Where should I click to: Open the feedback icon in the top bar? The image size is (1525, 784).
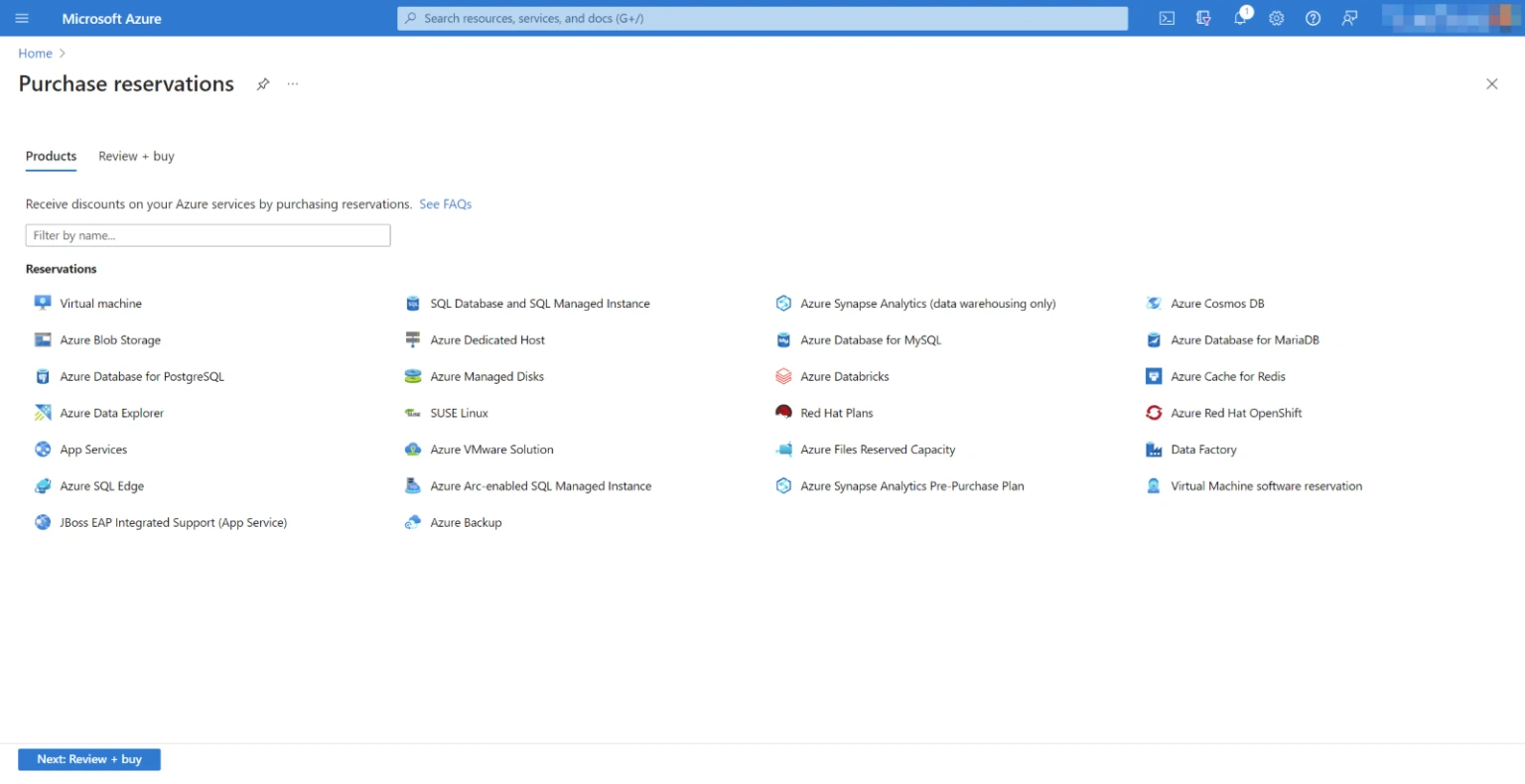tap(1349, 18)
